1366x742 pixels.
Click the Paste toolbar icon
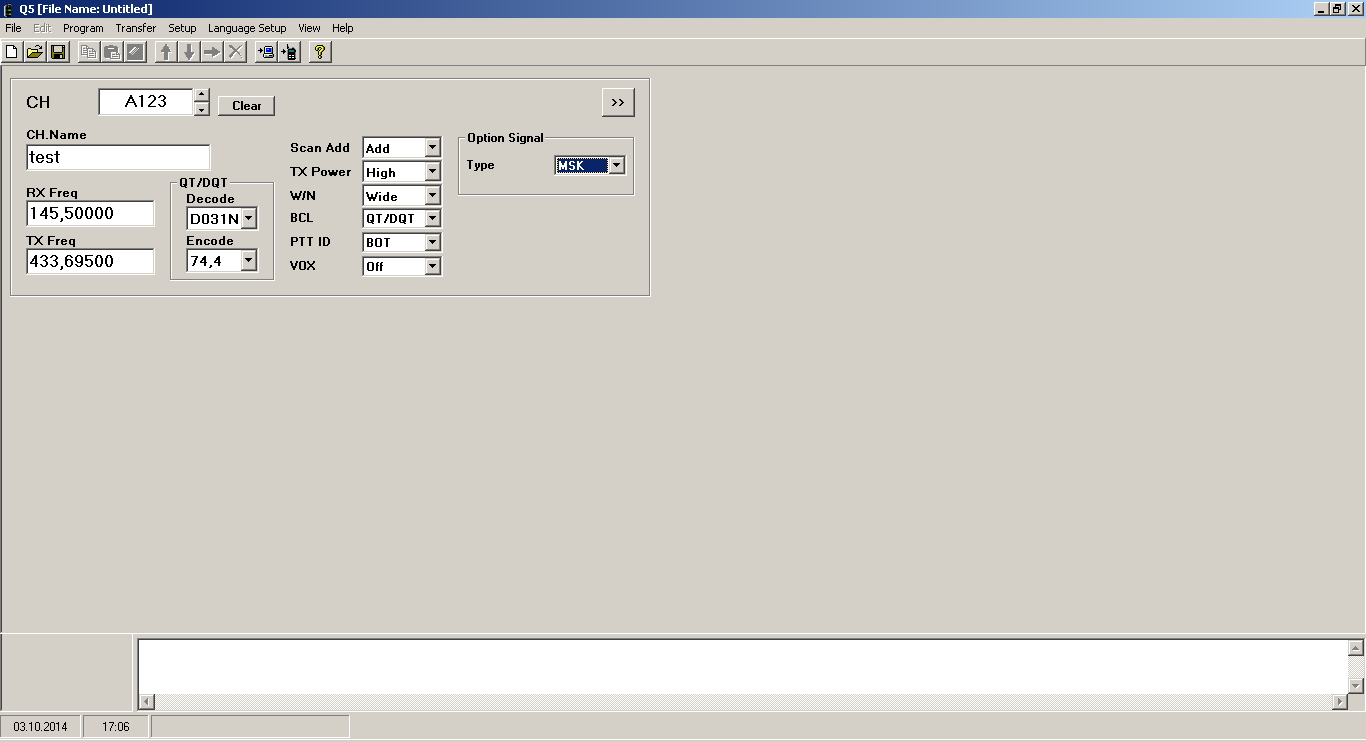click(x=112, y=52)
